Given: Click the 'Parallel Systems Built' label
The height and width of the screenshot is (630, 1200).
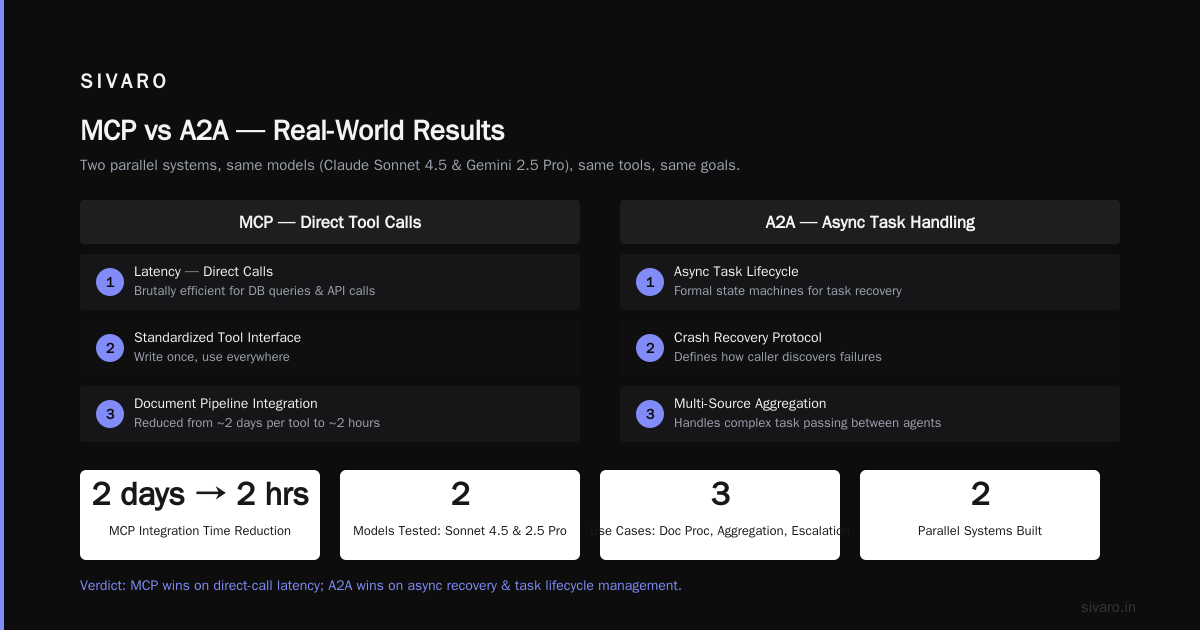Looking at the screenshot, I should 980,531.
